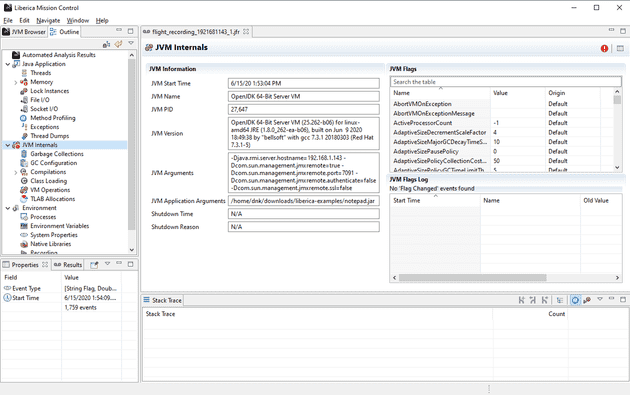This screenshot has height=395, width=630.
Task: Open the Help menu
Action: (102, 20)
